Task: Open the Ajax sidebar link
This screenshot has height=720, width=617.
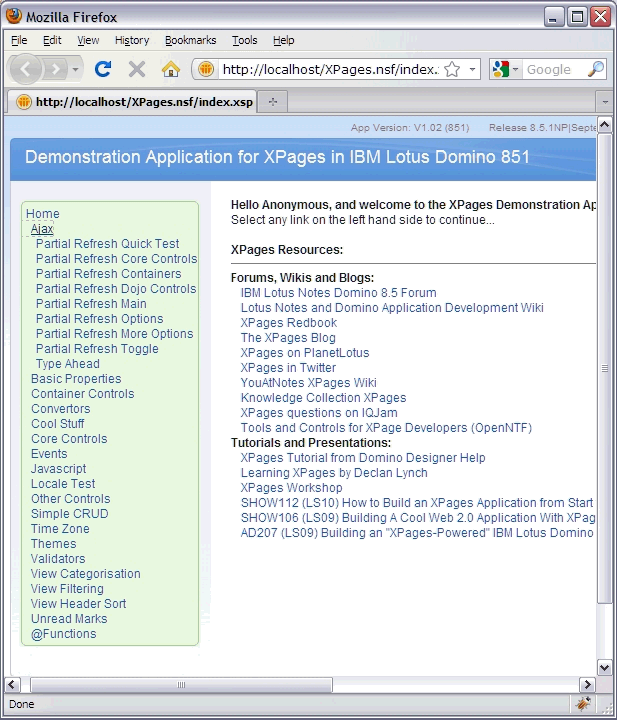Action: [42, 229]
